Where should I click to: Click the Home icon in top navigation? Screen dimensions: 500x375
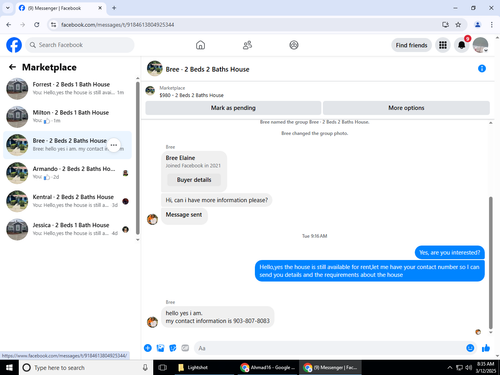click(200, 45)
